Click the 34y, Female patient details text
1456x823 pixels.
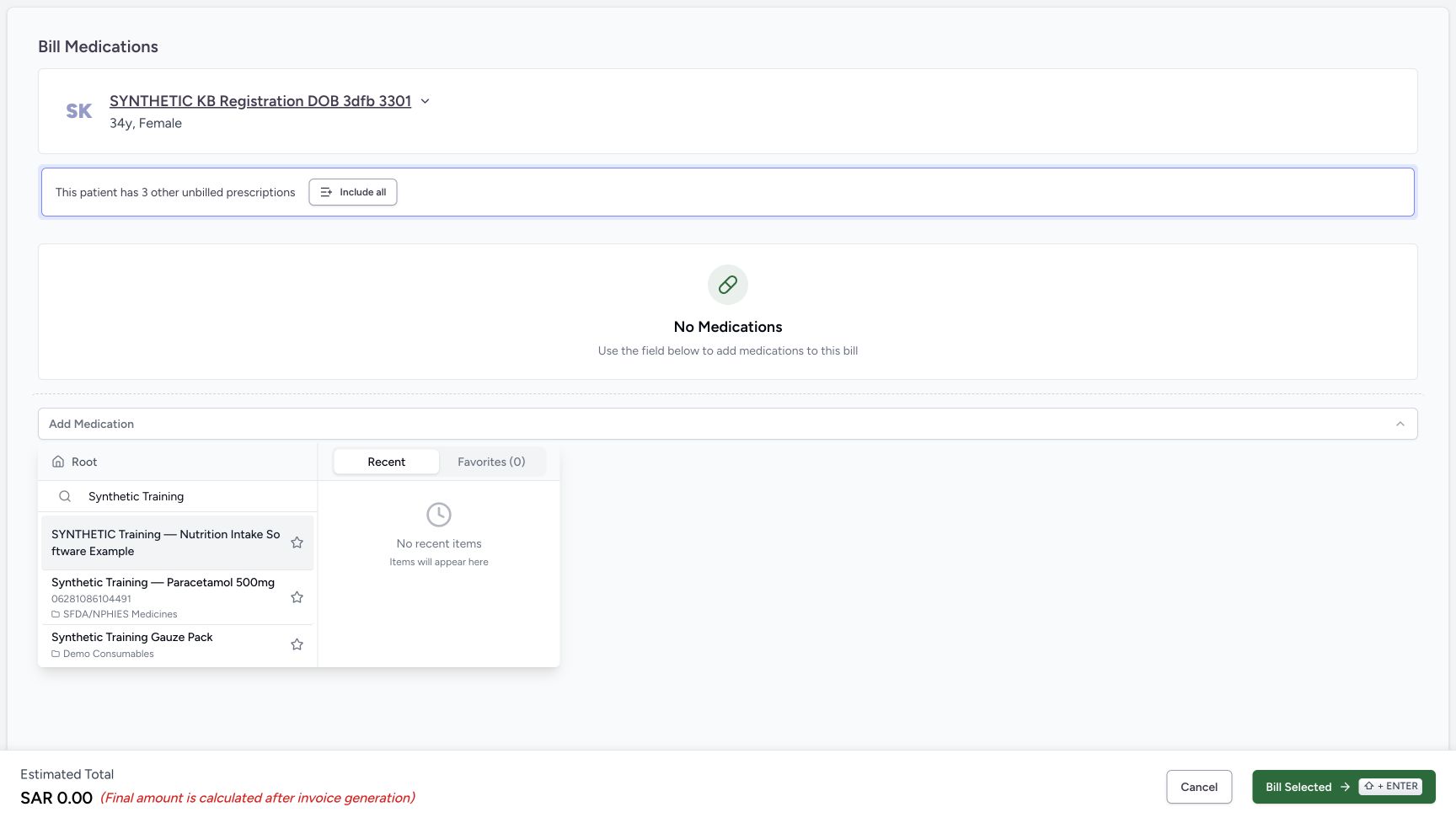146,123
